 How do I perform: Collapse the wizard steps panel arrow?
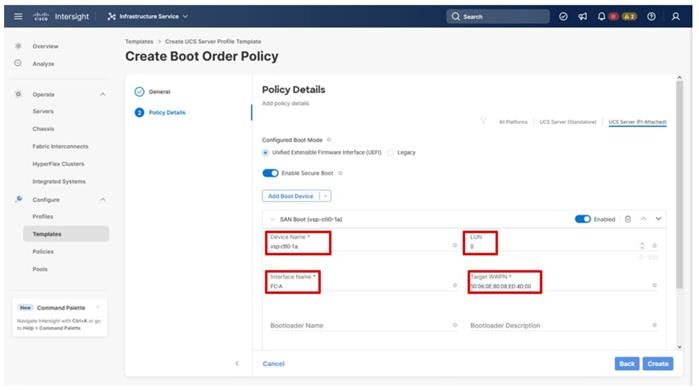click(x=237, y=363)
